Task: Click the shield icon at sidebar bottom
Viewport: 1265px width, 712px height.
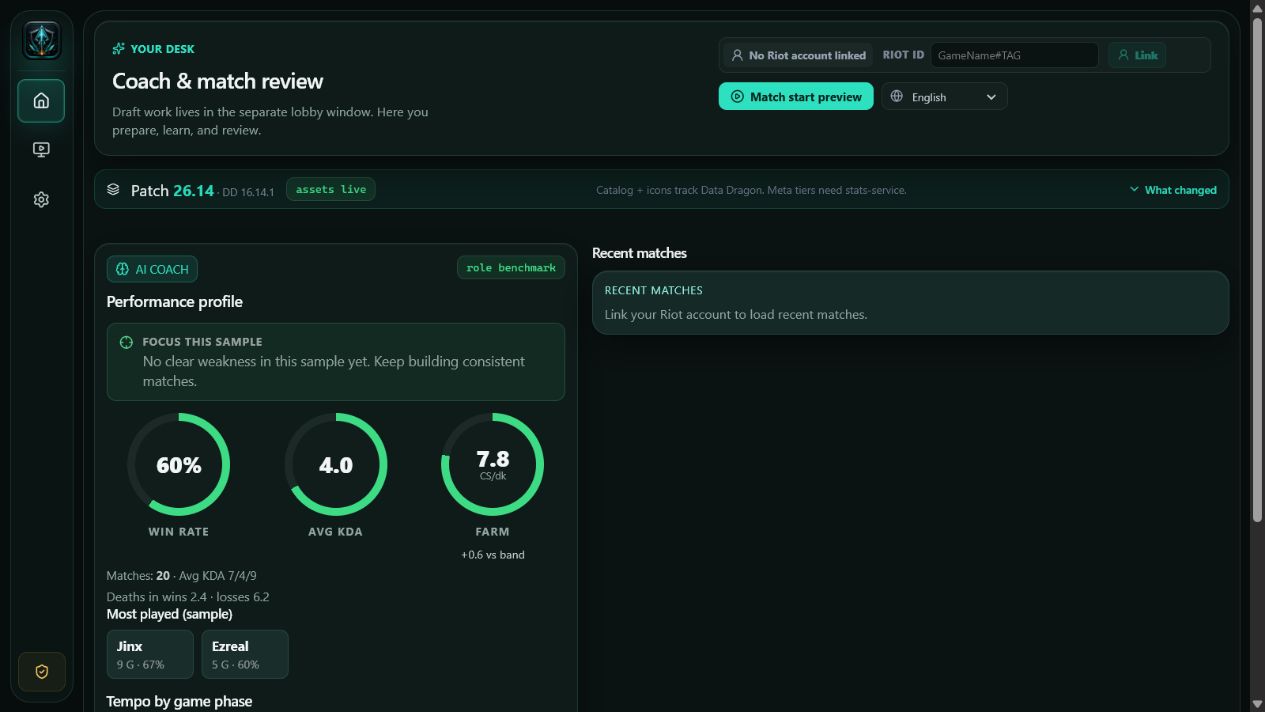Action: (41, 672)
